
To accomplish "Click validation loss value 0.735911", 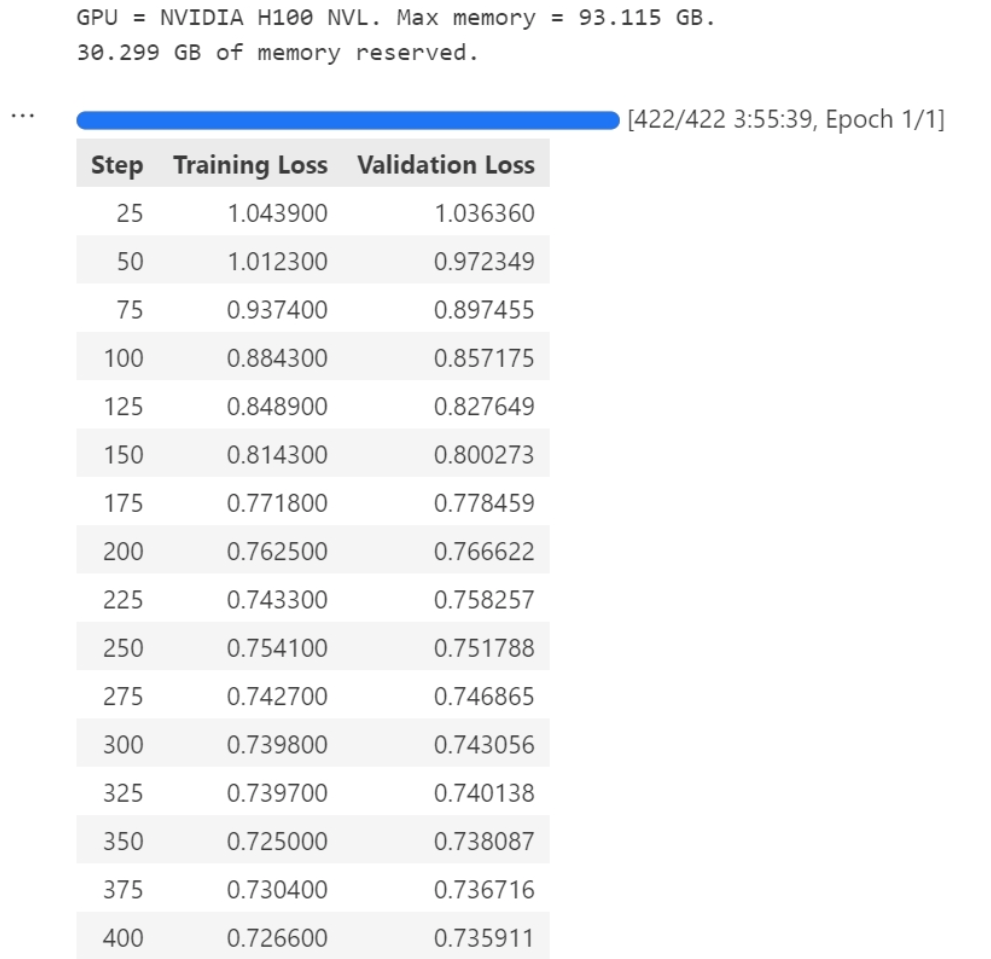I will tap(484, 938).
